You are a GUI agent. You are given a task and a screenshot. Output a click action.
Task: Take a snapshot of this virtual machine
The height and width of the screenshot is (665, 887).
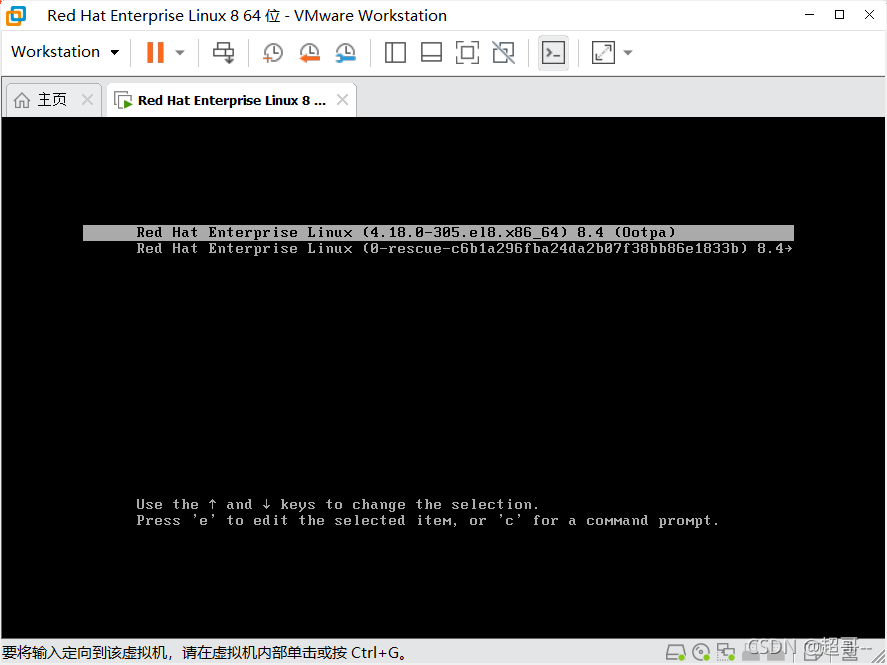(x=273, y=53)
